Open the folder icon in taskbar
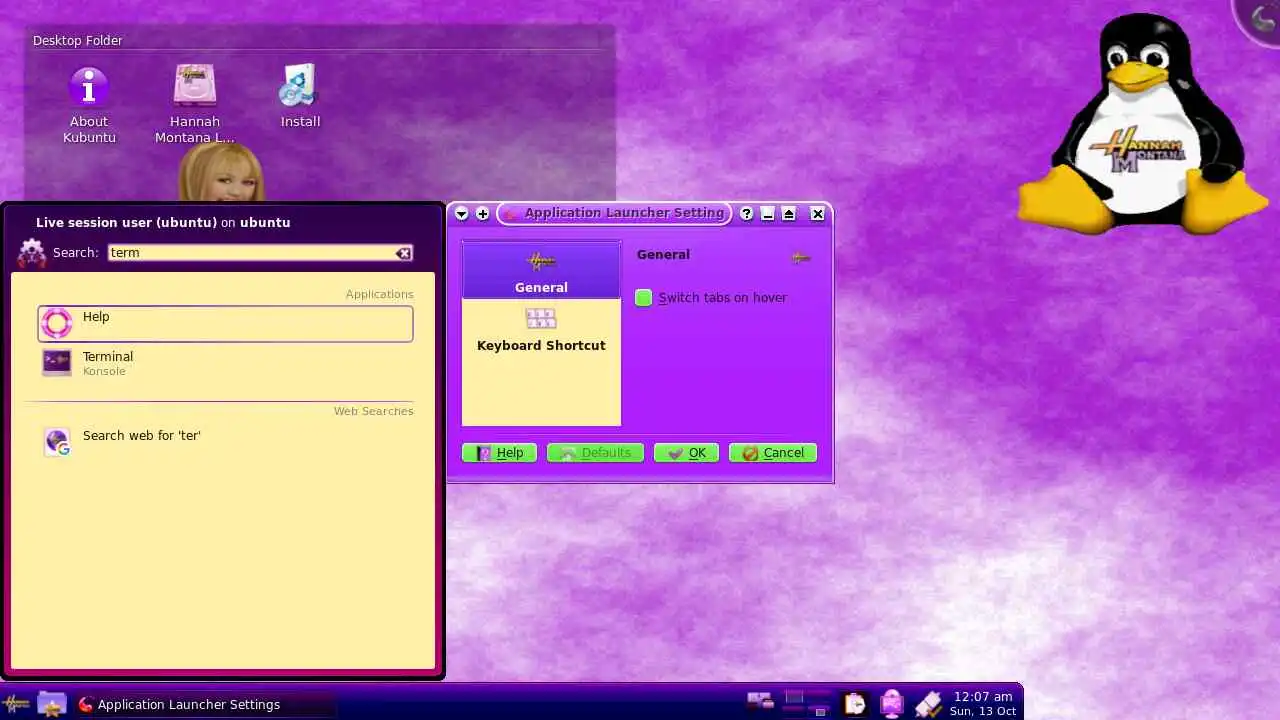The height and width of the screenshot is (720, 1280). [x=52, y=704]
